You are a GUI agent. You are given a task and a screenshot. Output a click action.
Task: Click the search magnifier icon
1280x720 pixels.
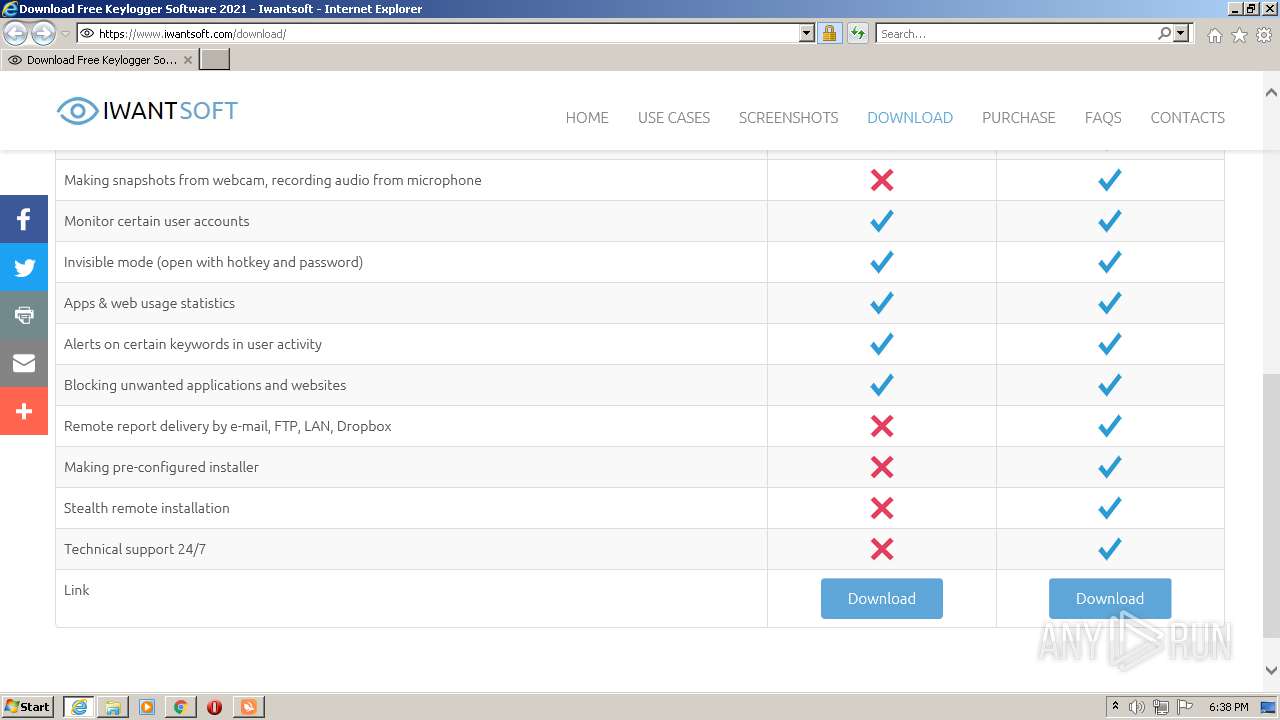[x=1164, y=33]
